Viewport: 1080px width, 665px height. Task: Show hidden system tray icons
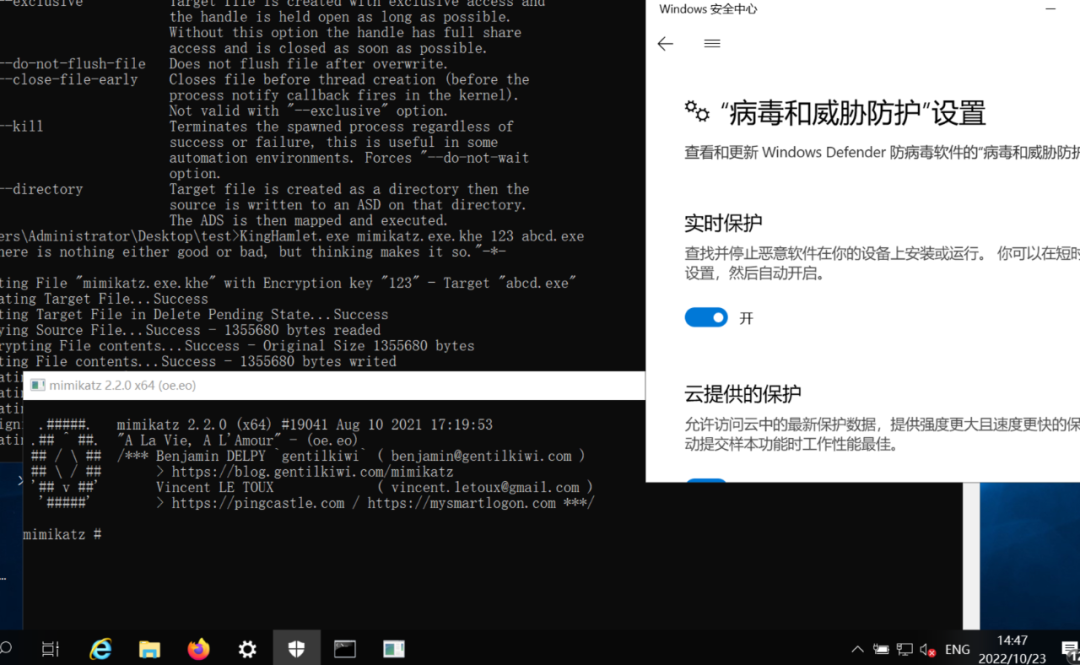click(857, 649)
